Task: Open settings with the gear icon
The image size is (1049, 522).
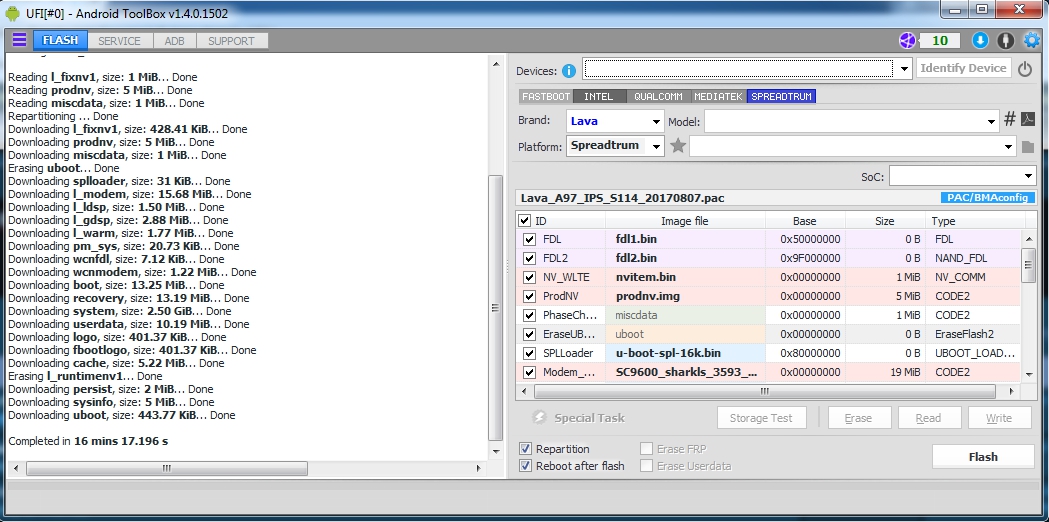Action: [1032, 41]
